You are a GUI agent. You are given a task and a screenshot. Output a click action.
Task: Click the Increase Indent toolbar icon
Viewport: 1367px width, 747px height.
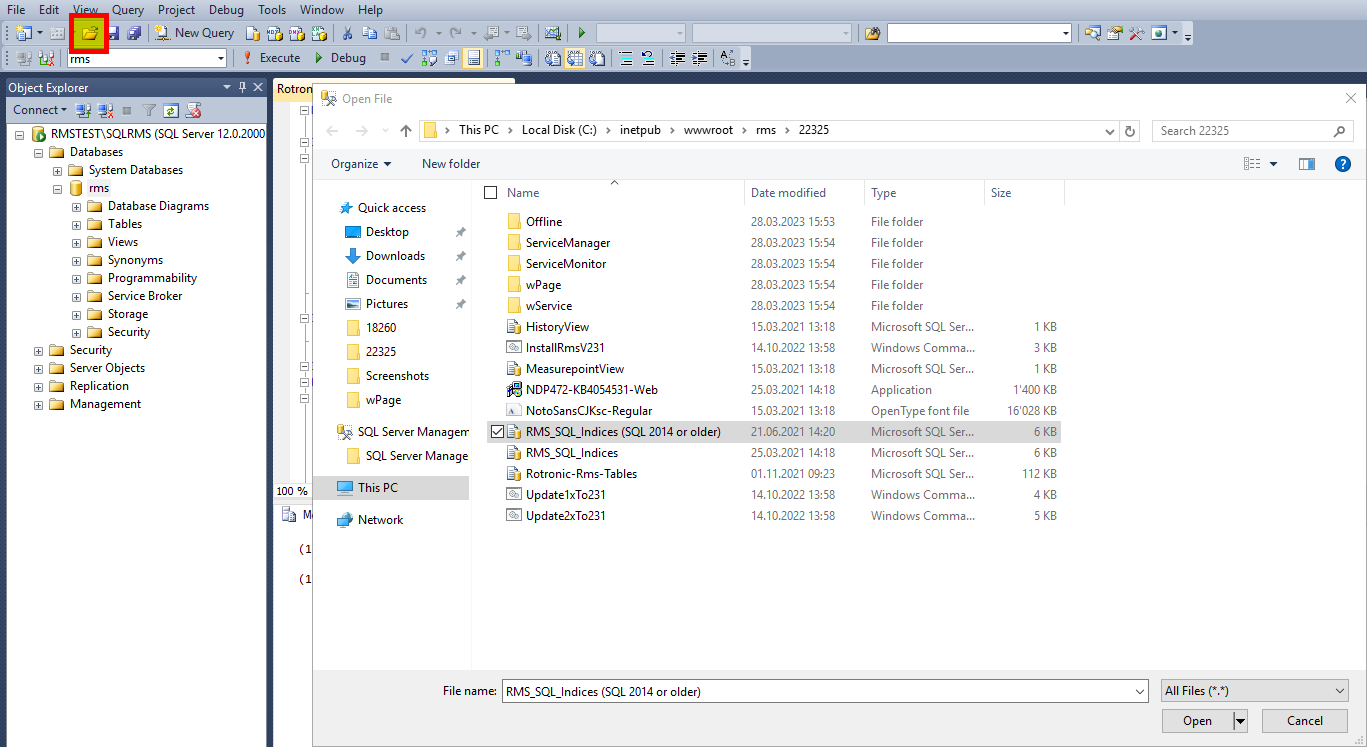pyautogui.click(x=698, y=58)
